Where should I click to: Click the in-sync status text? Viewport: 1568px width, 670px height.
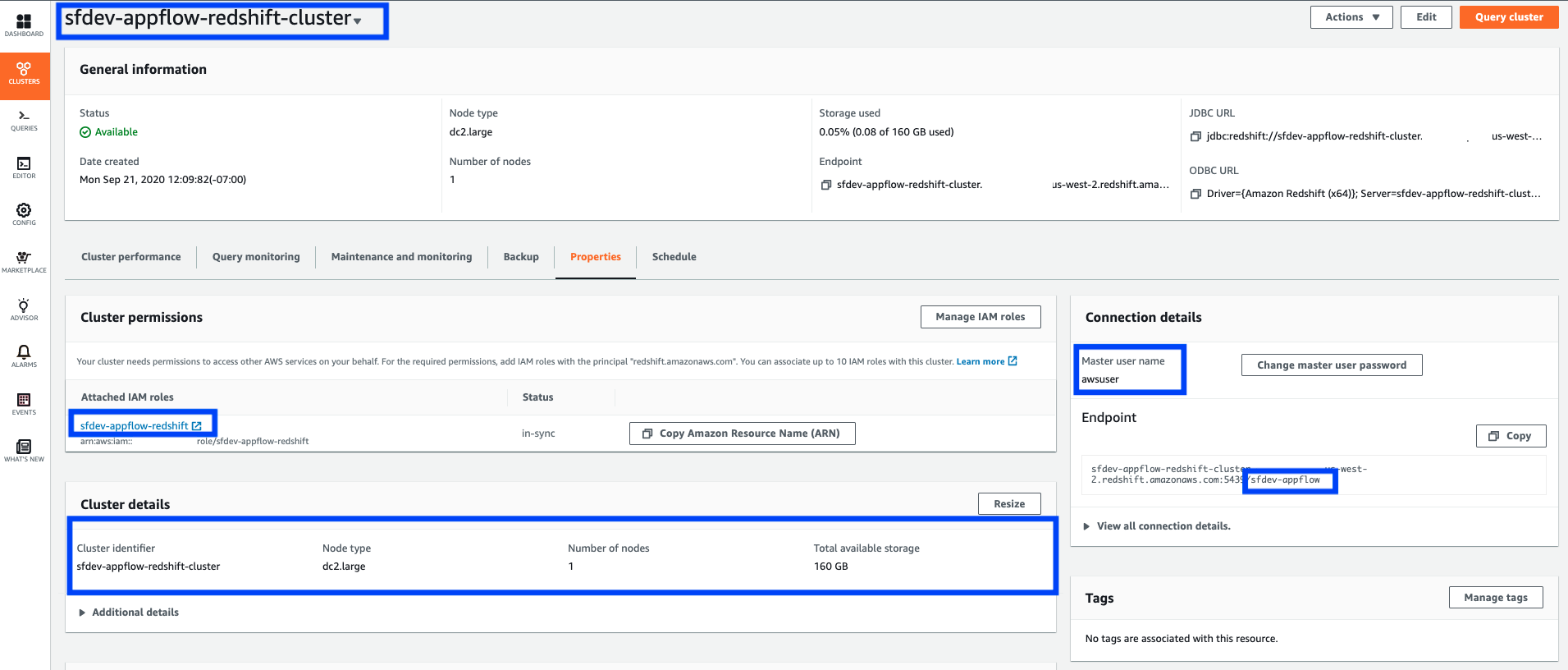538,434
